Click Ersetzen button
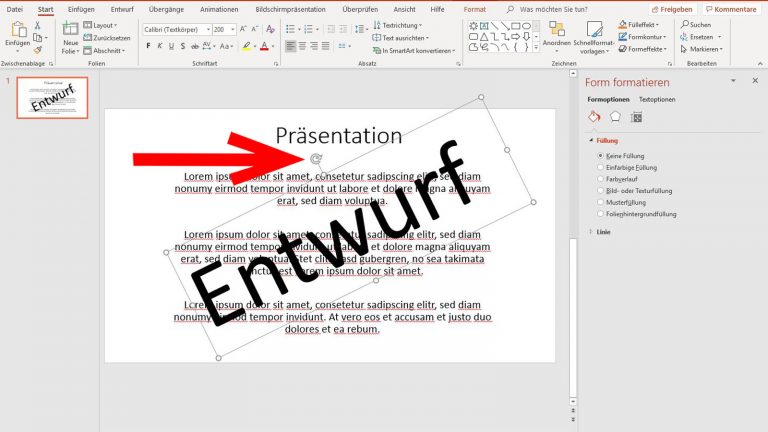Screen dimensions: 768x432 [x=701, y=37]
